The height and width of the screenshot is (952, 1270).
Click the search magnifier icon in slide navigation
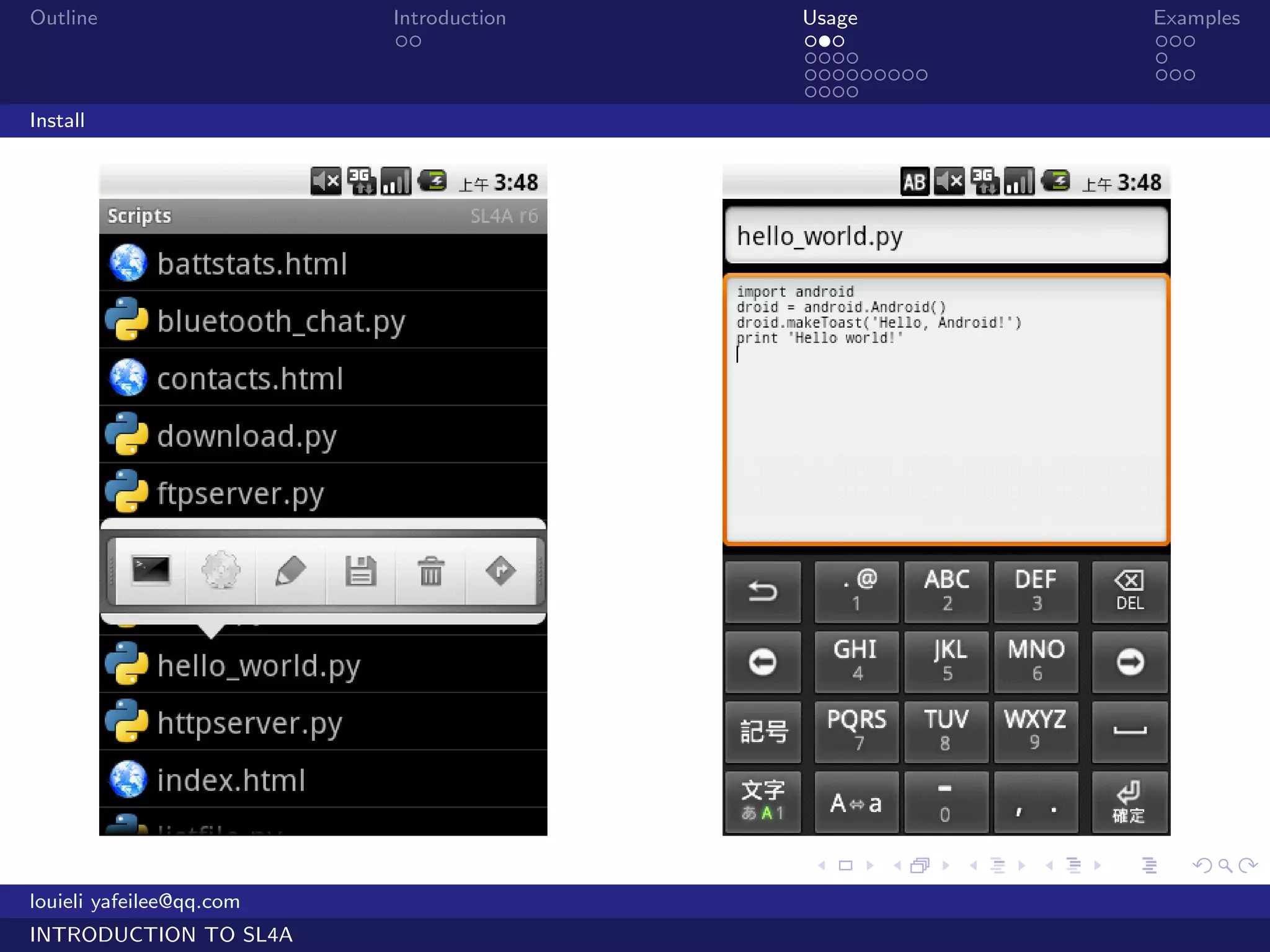pos(1225,865)
